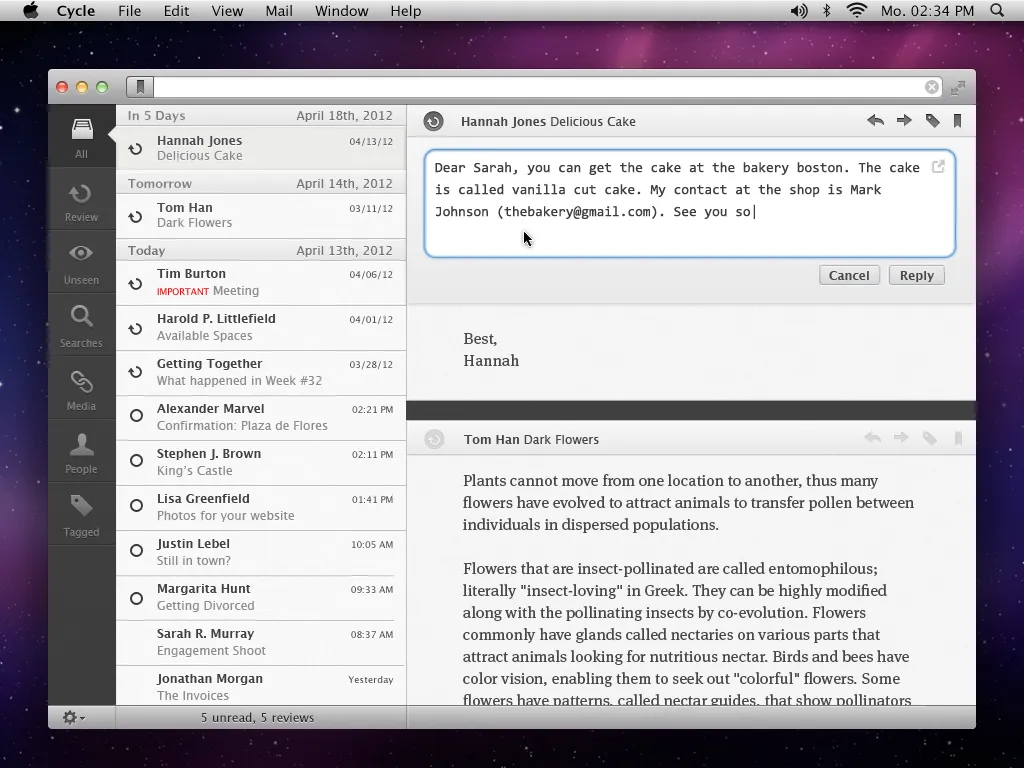
Task: Forward the Delicious Cake message
Action: tap(904, 121)
